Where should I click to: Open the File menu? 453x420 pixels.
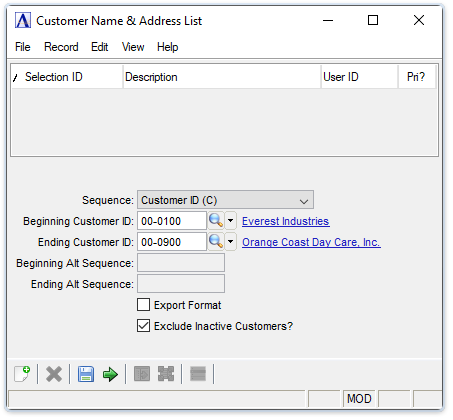point(23,47)
